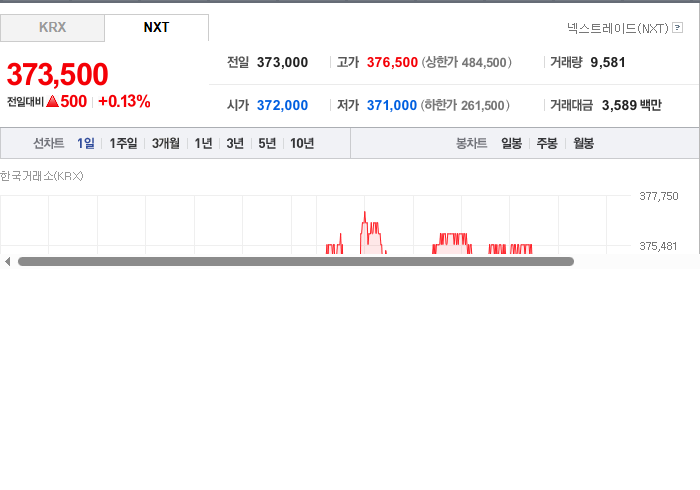This screenshot has height=490, width=700.
Task: Click the horizontal scrollbar left arrow
Action: (8, 262)
